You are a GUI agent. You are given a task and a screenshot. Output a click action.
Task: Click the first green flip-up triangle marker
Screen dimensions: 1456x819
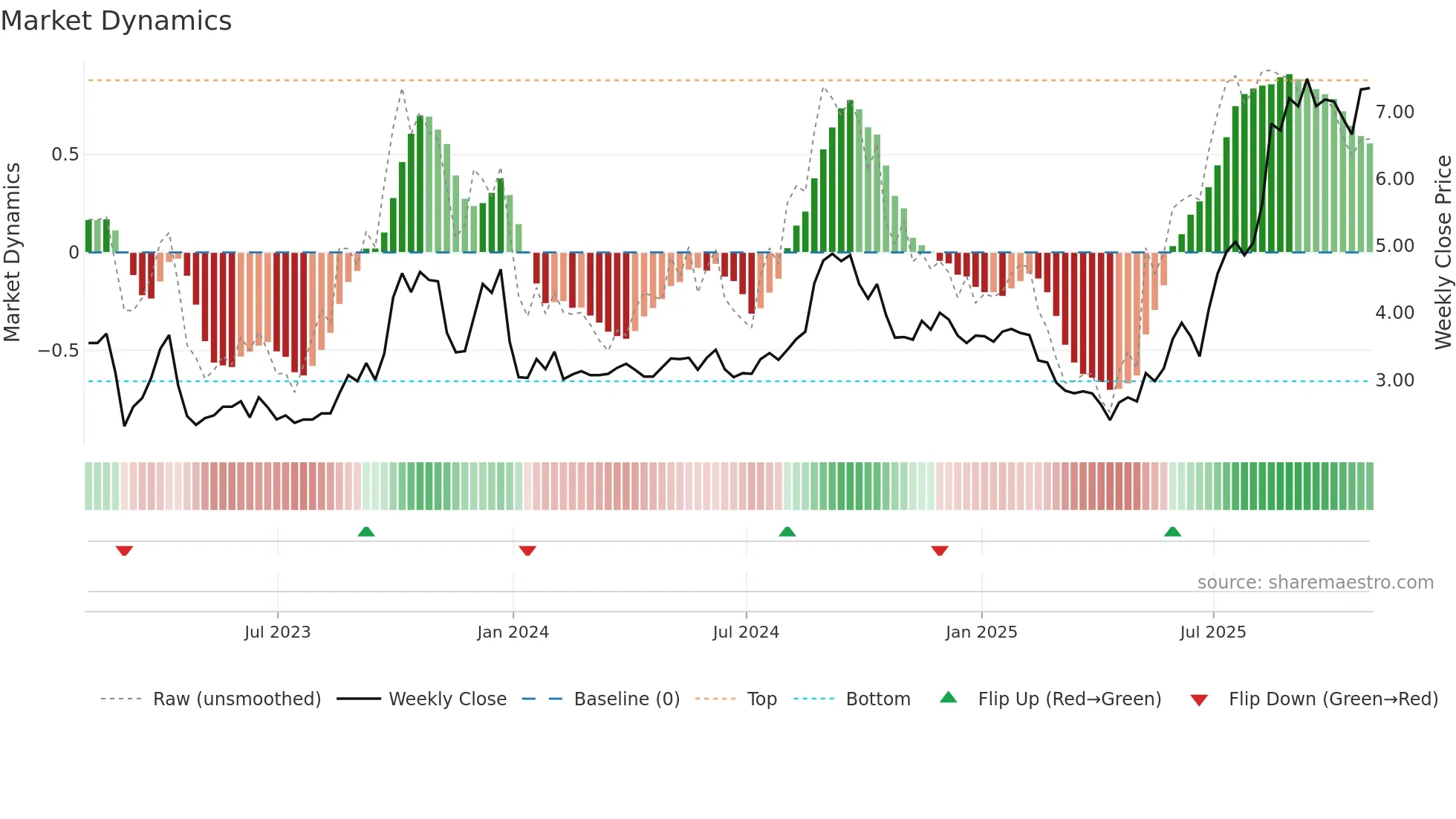366,531
